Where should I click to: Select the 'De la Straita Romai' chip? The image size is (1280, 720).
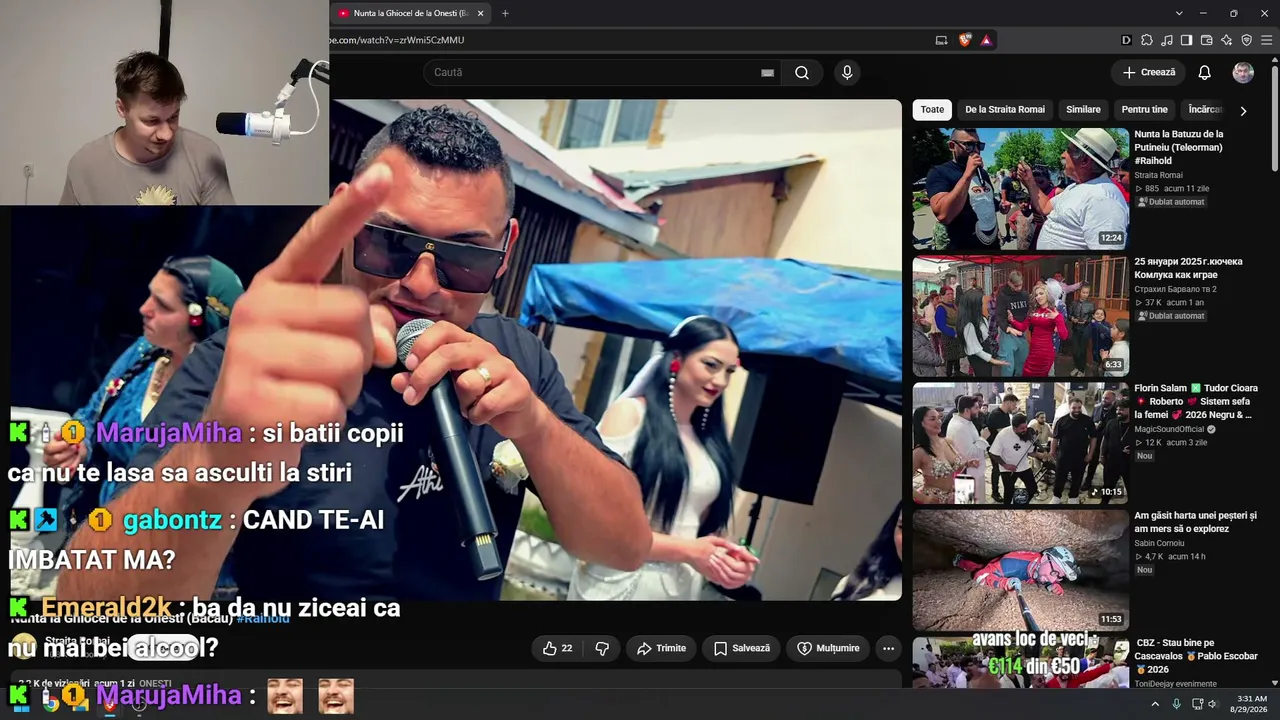1005,110
